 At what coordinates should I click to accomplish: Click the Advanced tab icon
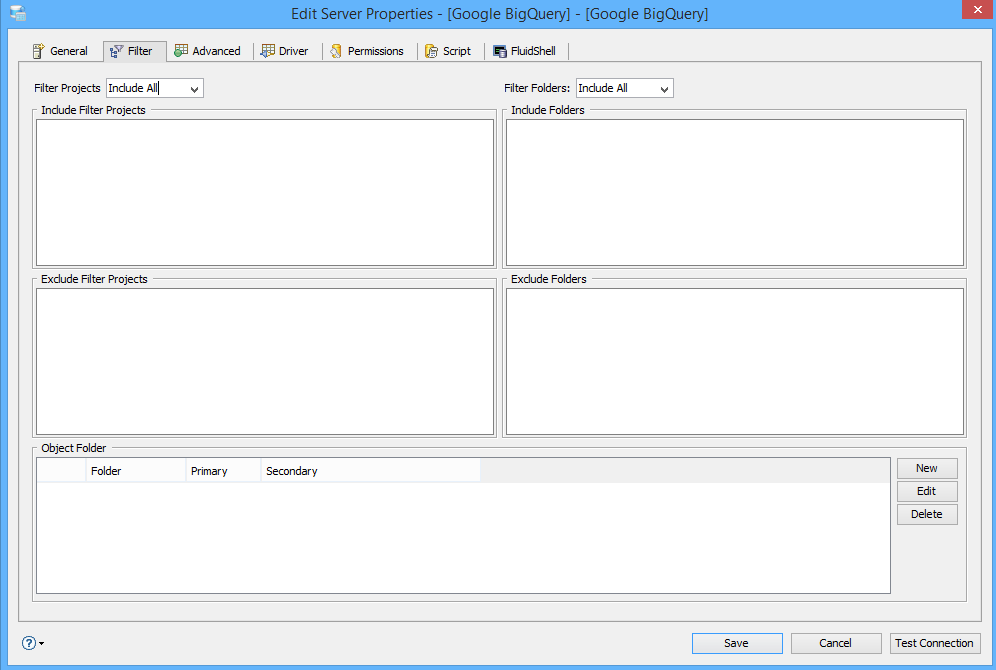pos(181,50)
